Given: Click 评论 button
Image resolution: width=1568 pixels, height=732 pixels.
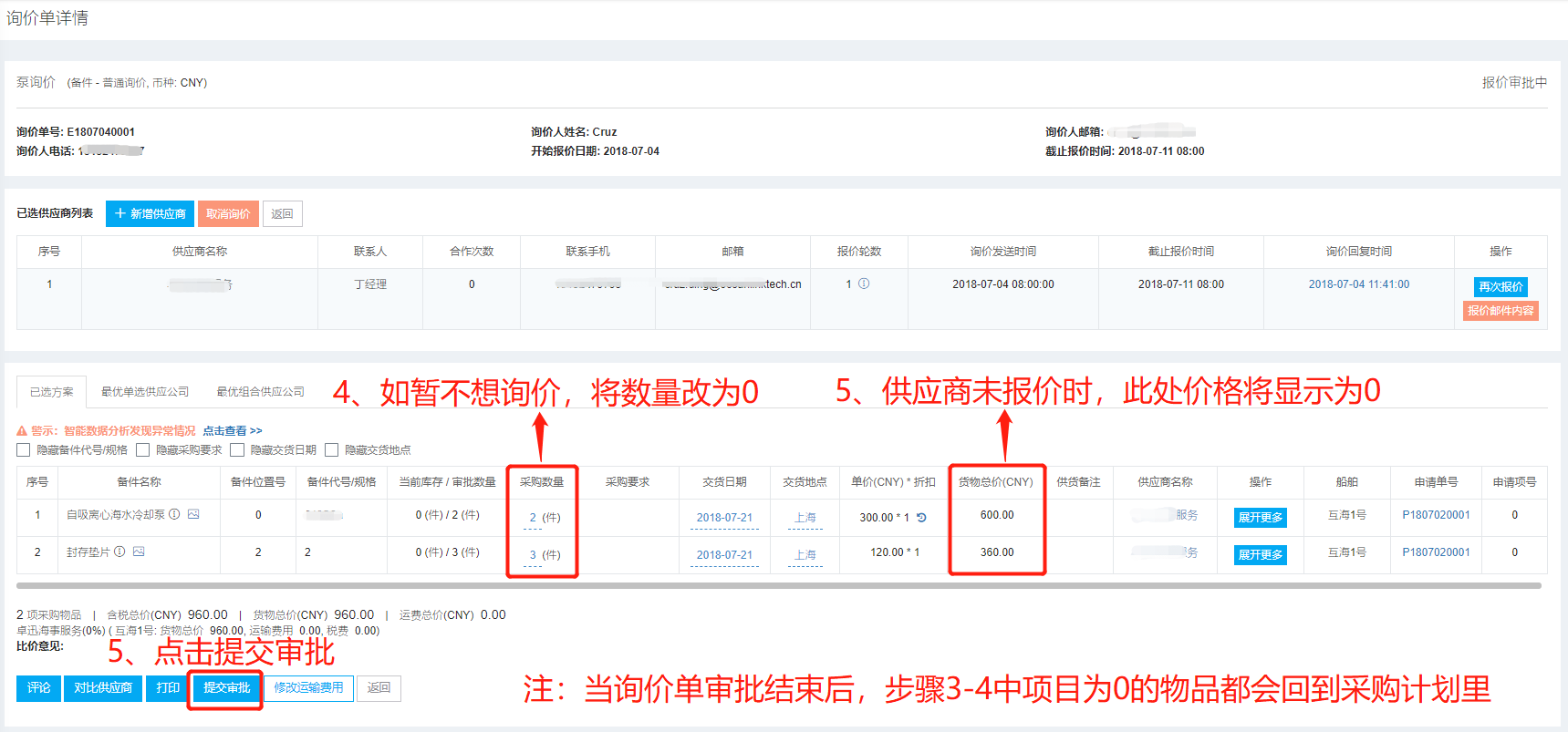Looking at the screenshot, I should pyautogui.click(x=38, y=687).
